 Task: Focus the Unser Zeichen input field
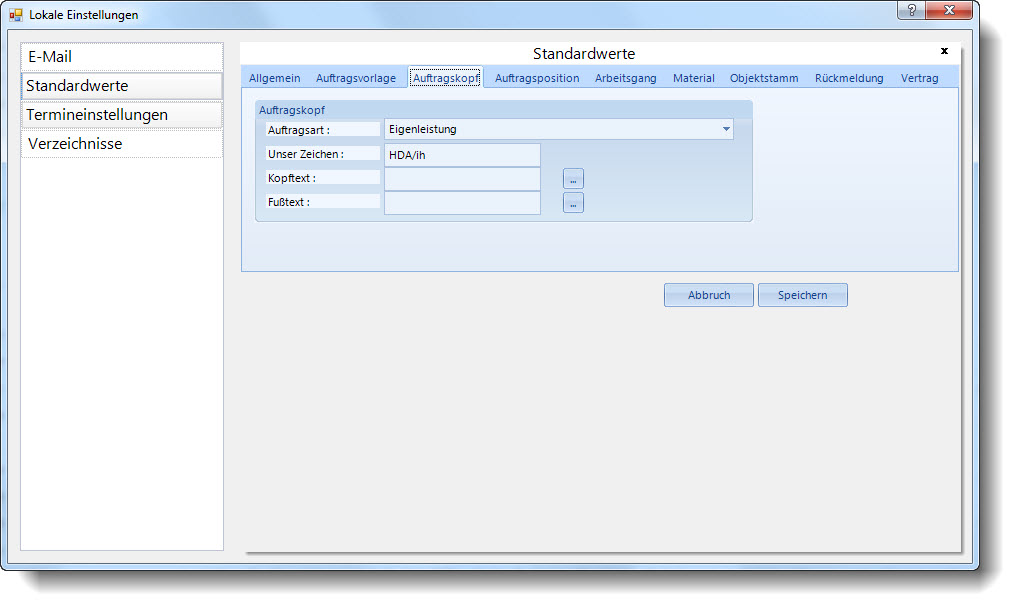[x=463, y=155]
